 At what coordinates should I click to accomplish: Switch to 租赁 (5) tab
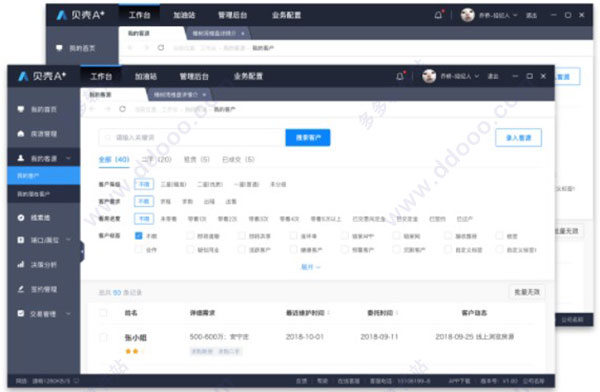(197, 159)
